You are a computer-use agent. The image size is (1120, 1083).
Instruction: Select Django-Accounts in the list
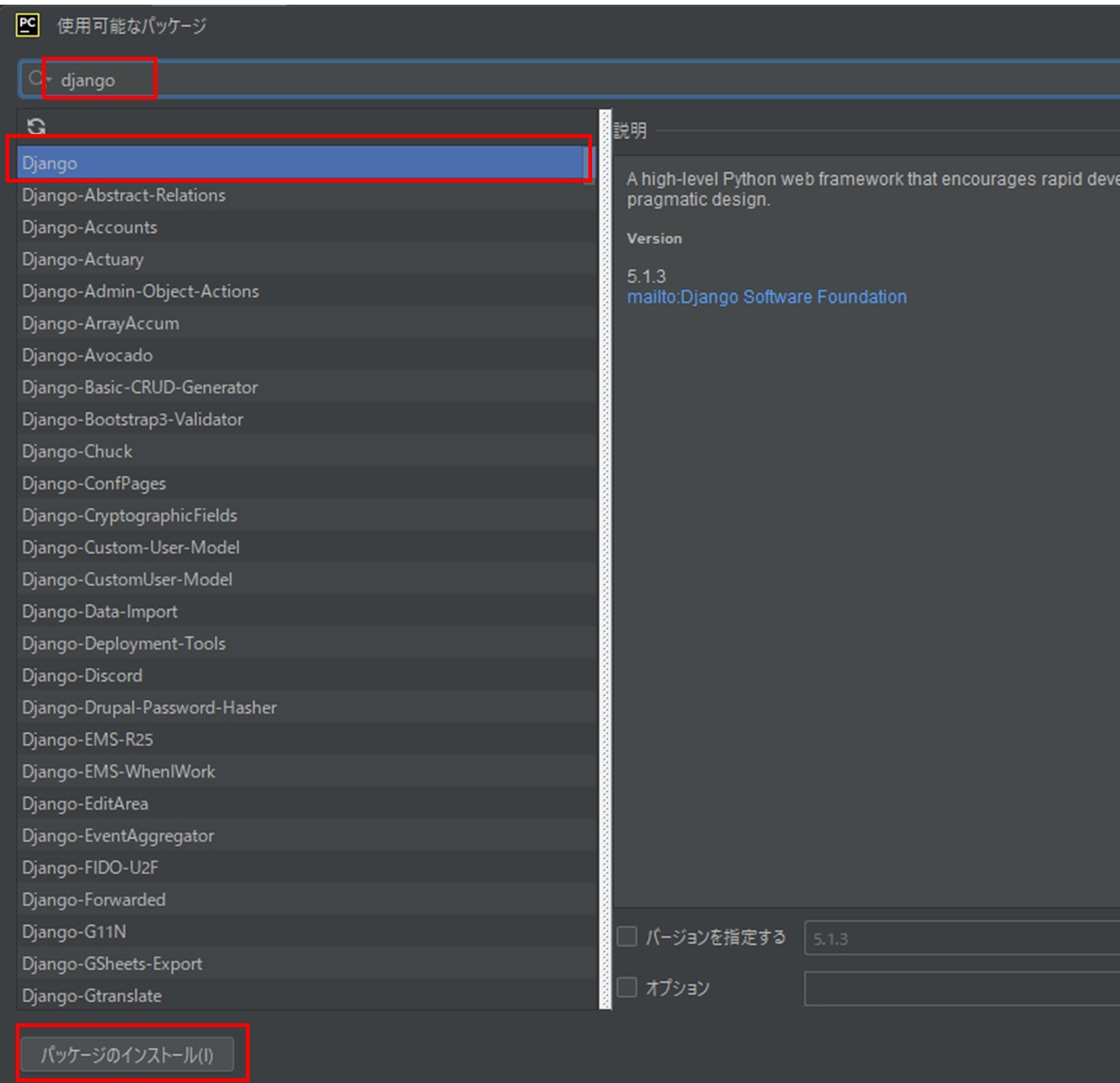306,227
